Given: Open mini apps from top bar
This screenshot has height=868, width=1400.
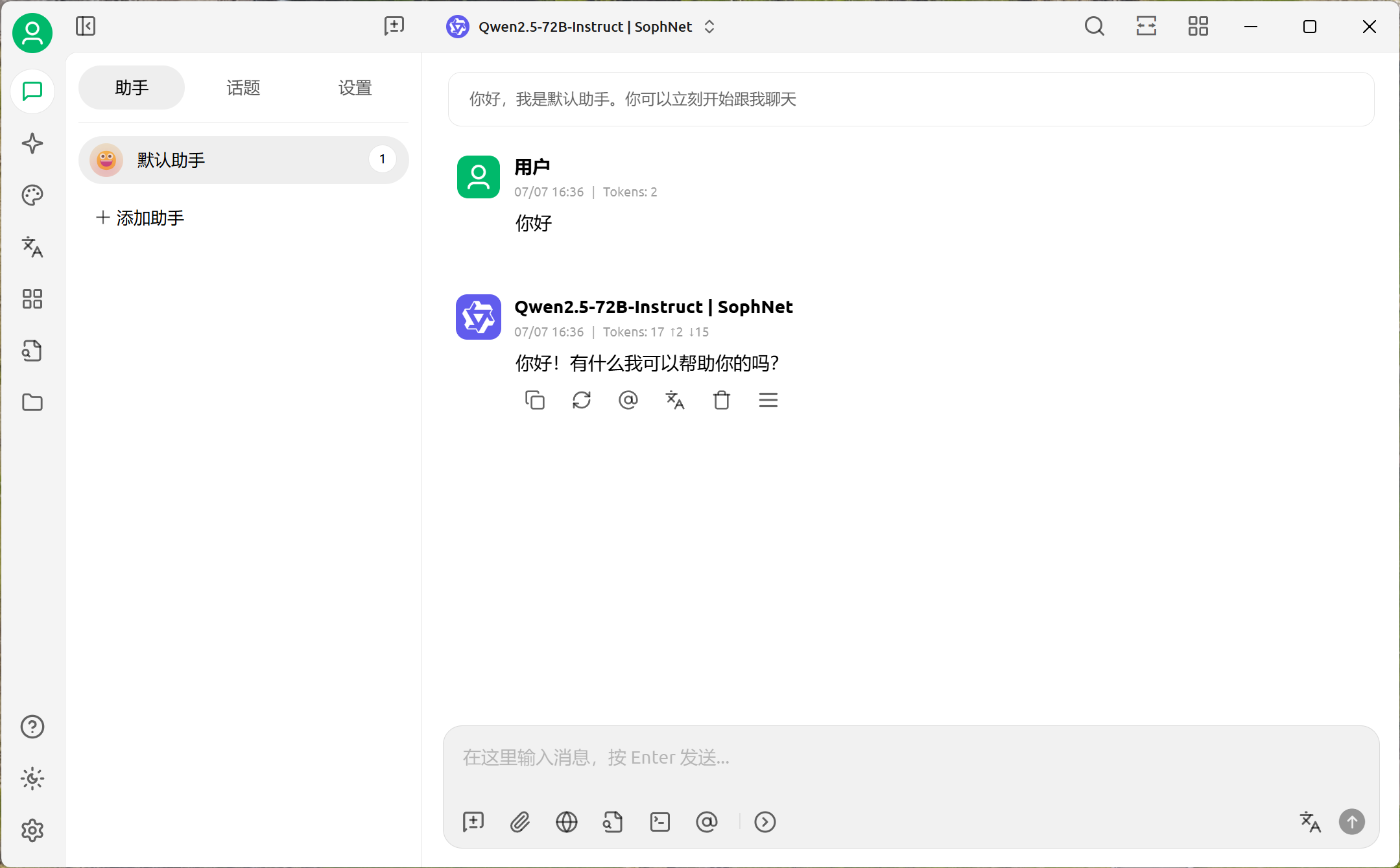Looking at the screenshot, I should (x=1198, y=27).
